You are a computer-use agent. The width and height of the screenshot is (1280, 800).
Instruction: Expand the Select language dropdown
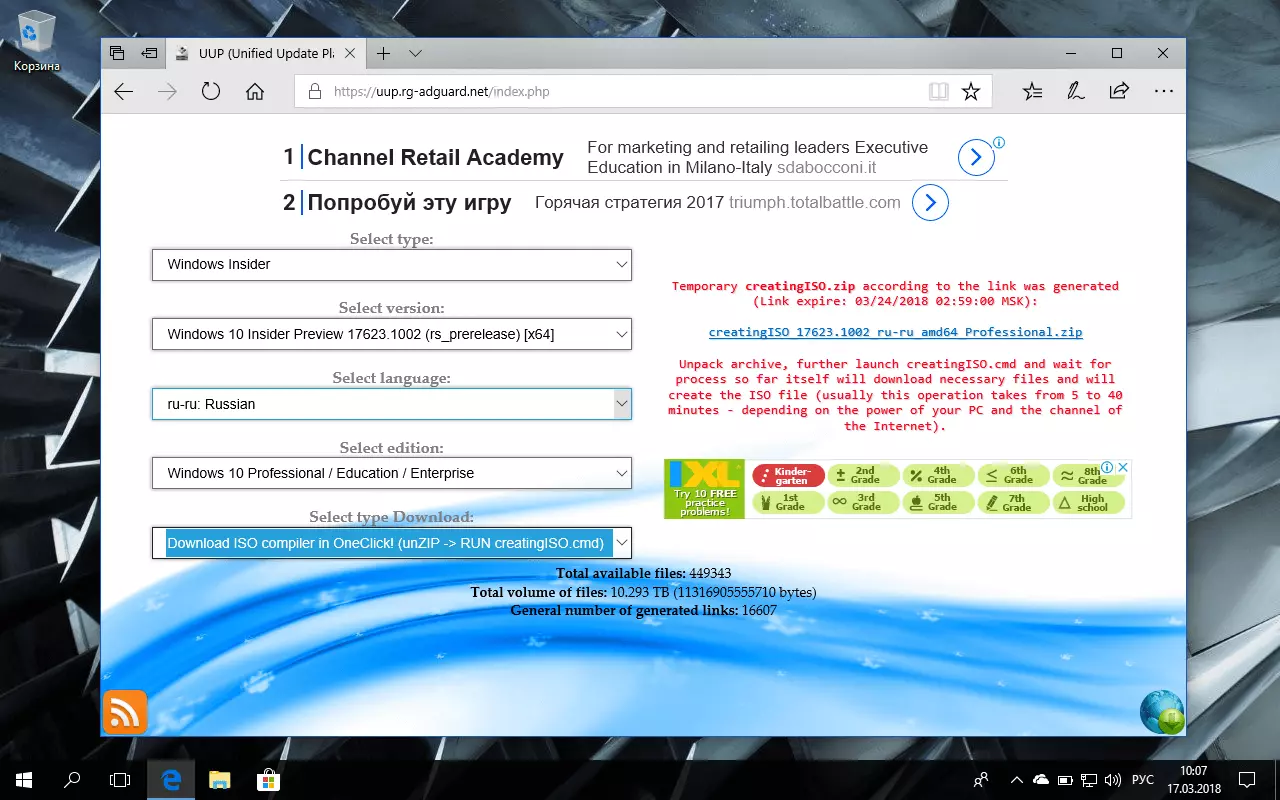click(x=391, y=404)
